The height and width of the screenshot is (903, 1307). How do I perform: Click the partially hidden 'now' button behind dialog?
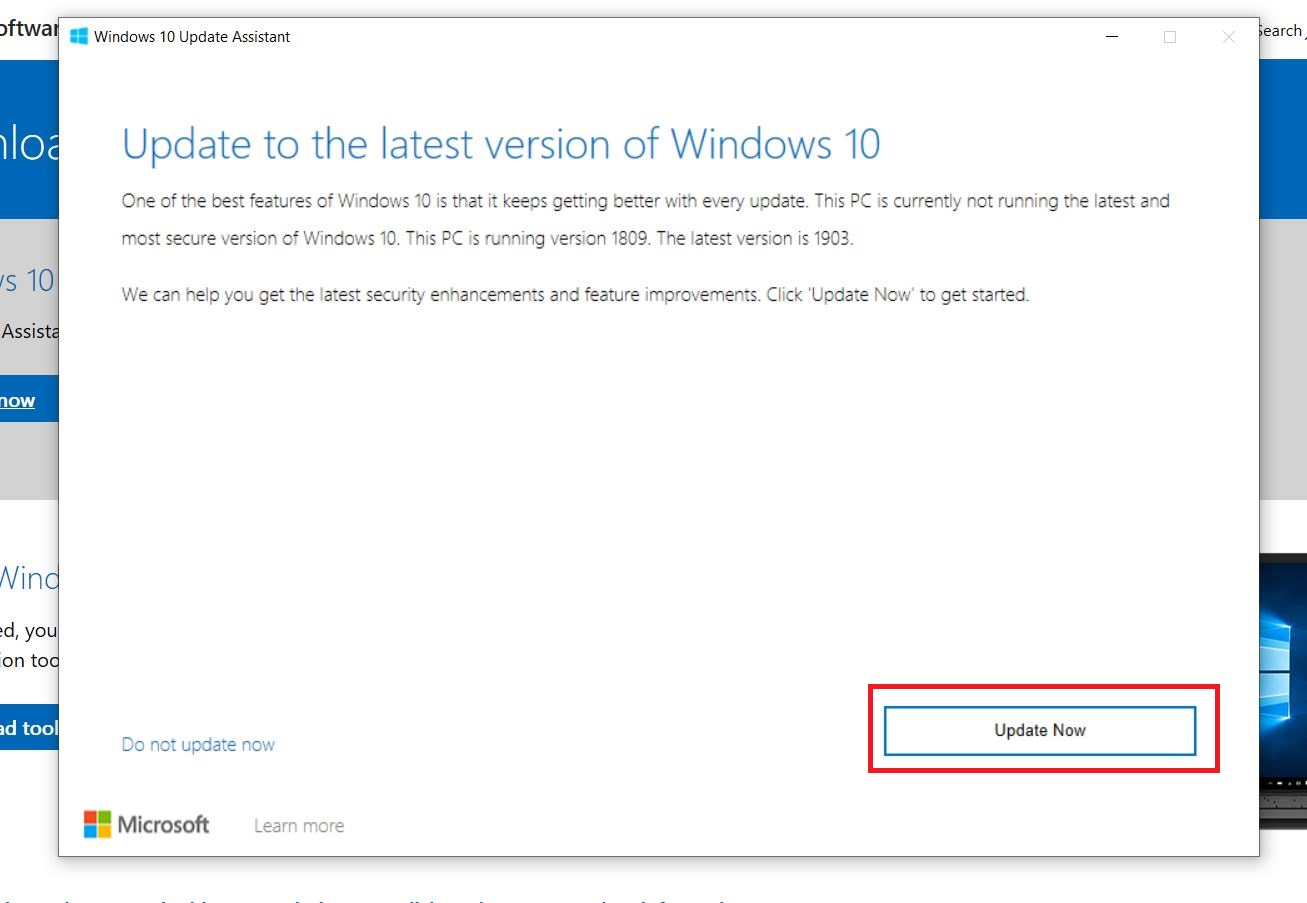pos(20,401)
